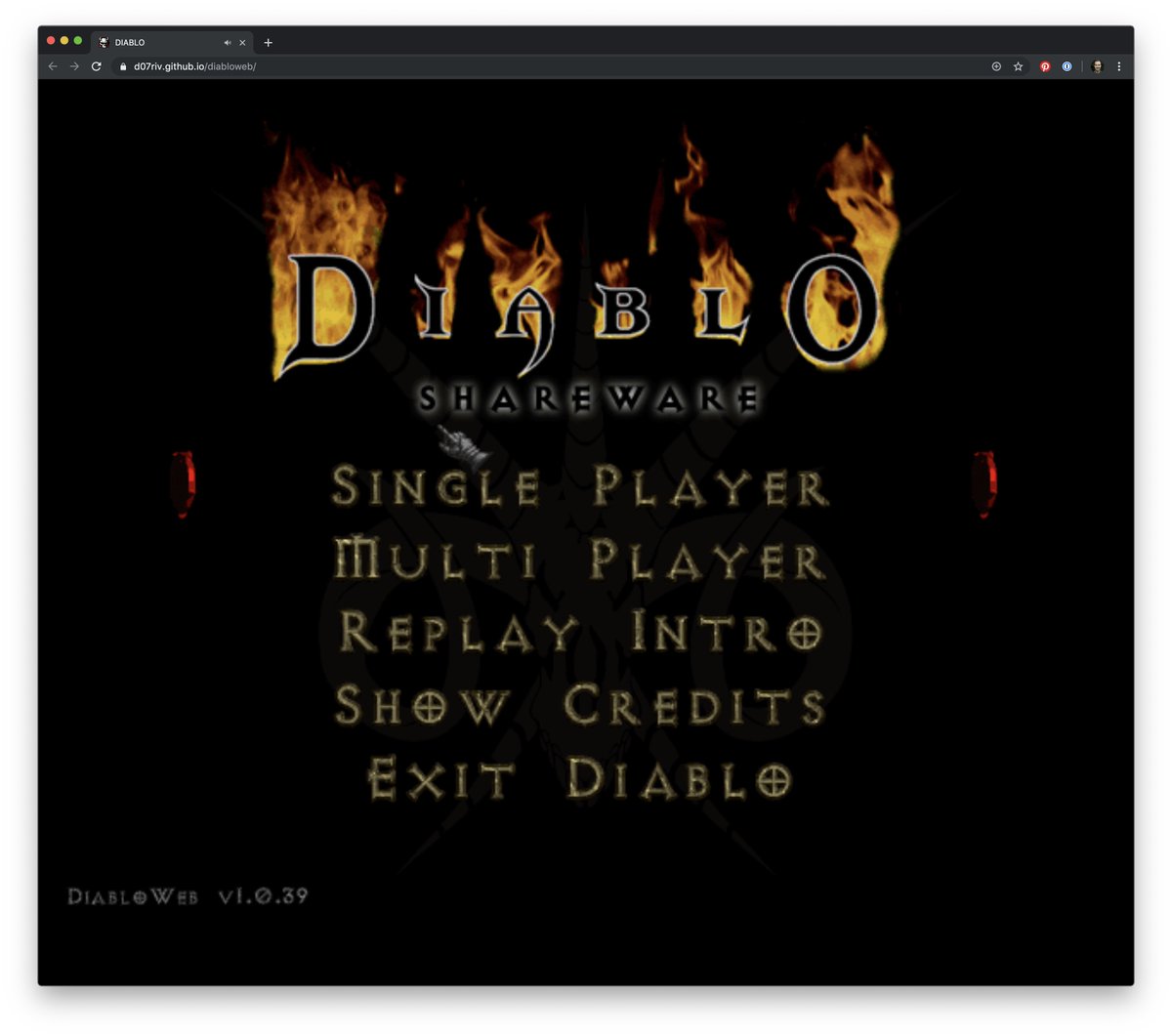Open the Pinterest extension icon
This screenshot has width=1172, height=1036.
coord(1045,66)
